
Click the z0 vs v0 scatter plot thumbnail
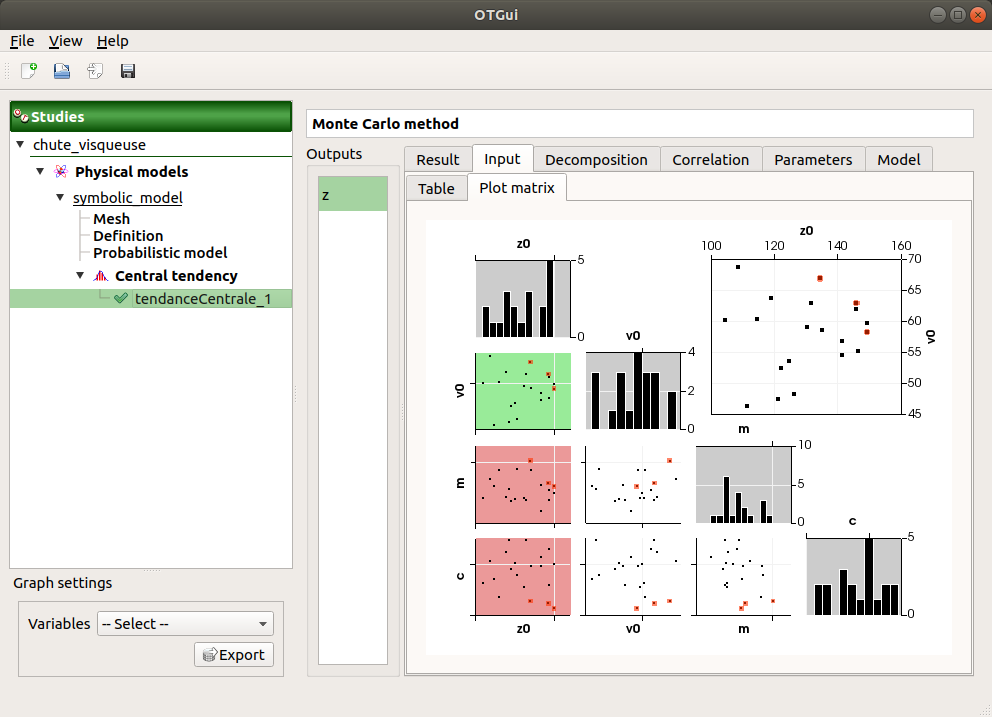522,391
